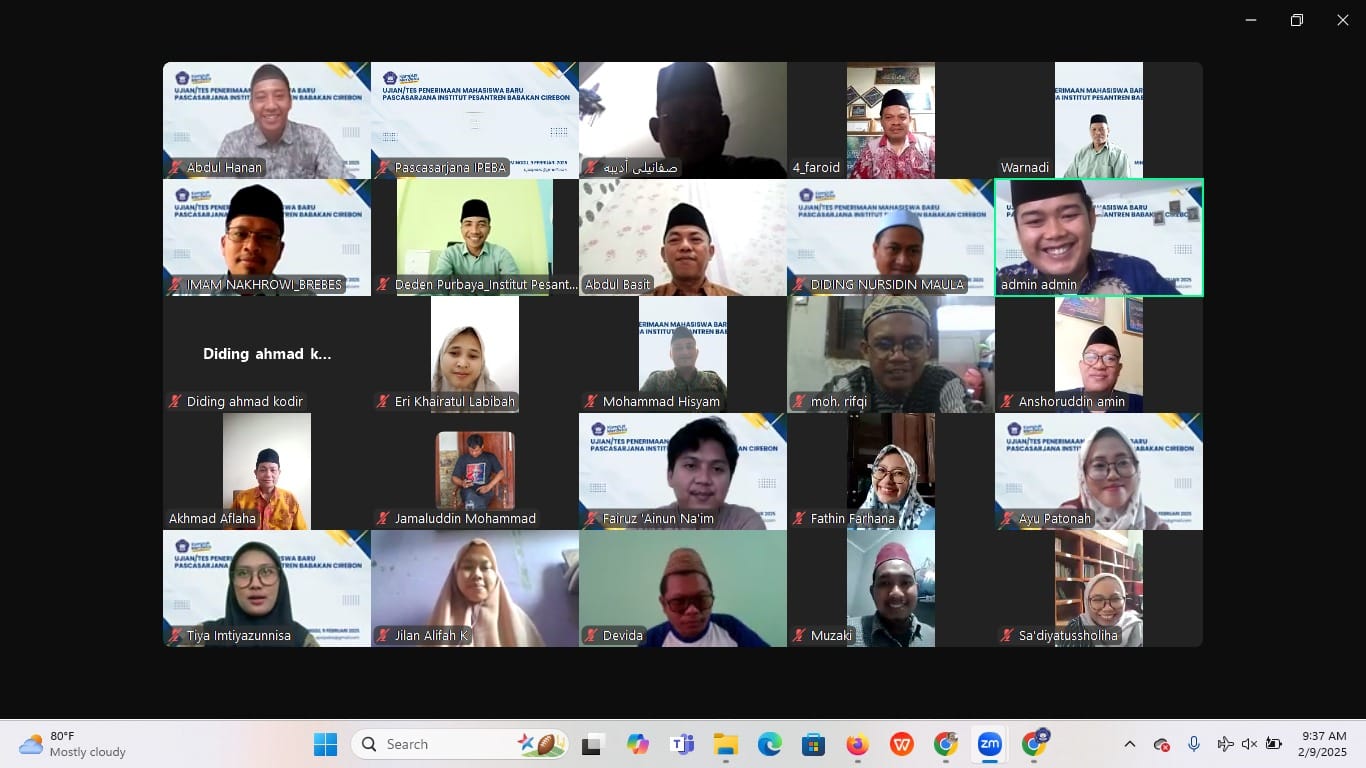This screenshot has width=1366, height=768.
Task: Open Copilot app in taskbar
Action: pyautogui.click(x=637, y=744)
